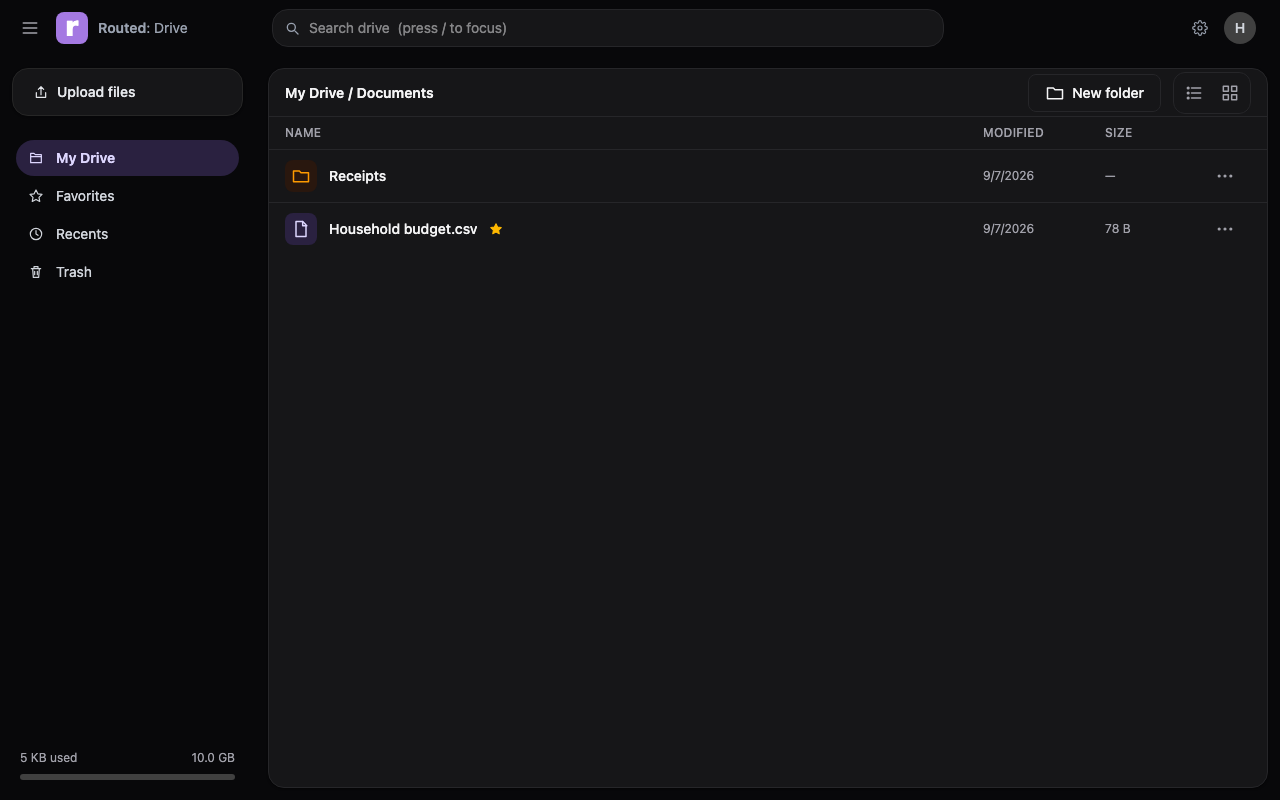Select My Drive in the sidebar
Viewport: 1280px width, 800px height.
point(127,158)
